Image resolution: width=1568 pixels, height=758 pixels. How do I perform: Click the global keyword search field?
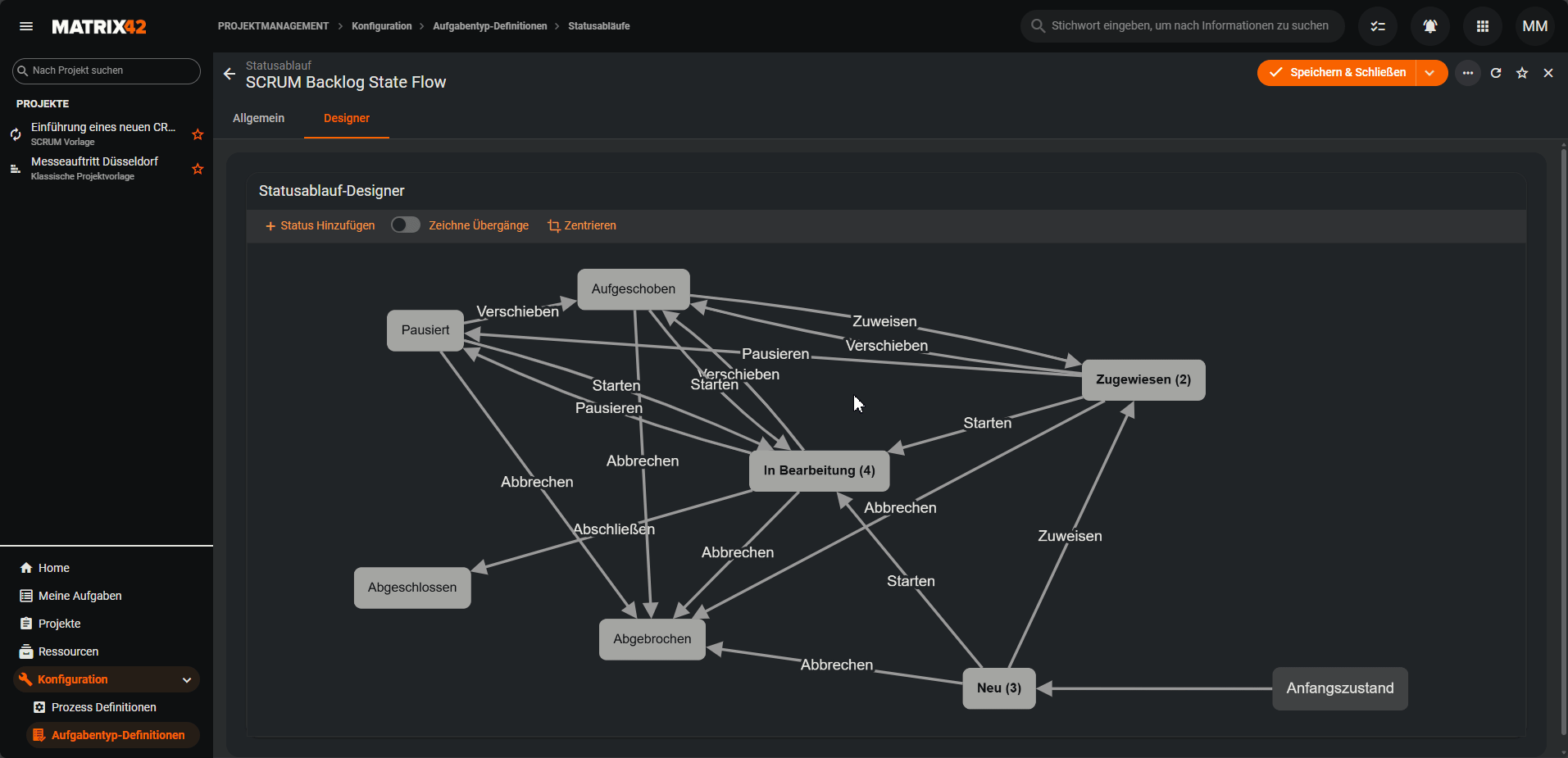1188,26
